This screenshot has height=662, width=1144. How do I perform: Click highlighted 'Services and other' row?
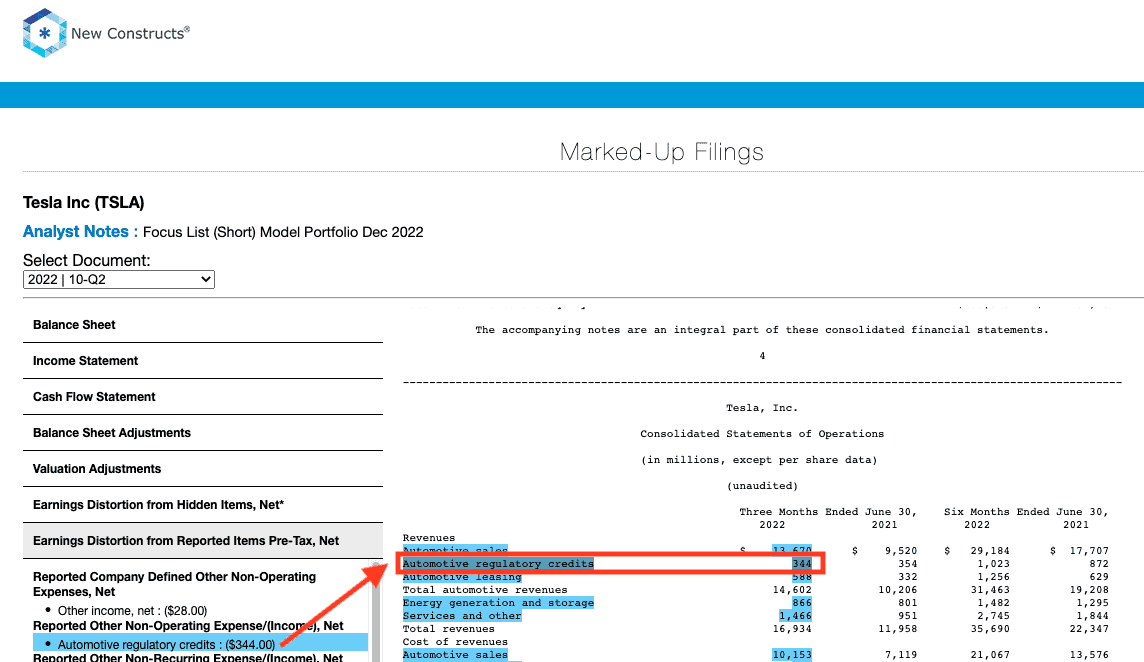[x=462, y=616]
